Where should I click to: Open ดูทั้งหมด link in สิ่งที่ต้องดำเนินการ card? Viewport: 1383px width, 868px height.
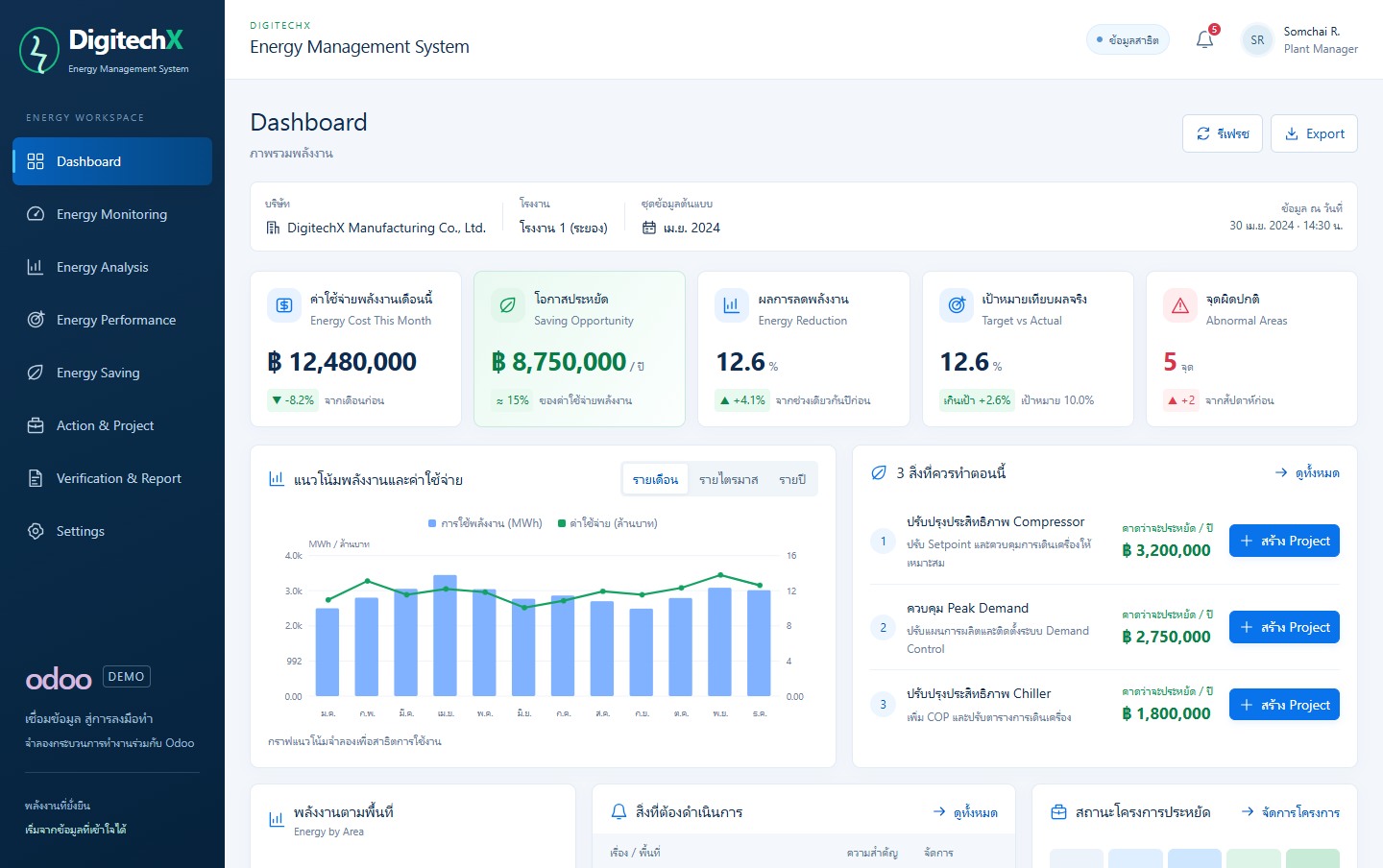[x=965, y=812]
